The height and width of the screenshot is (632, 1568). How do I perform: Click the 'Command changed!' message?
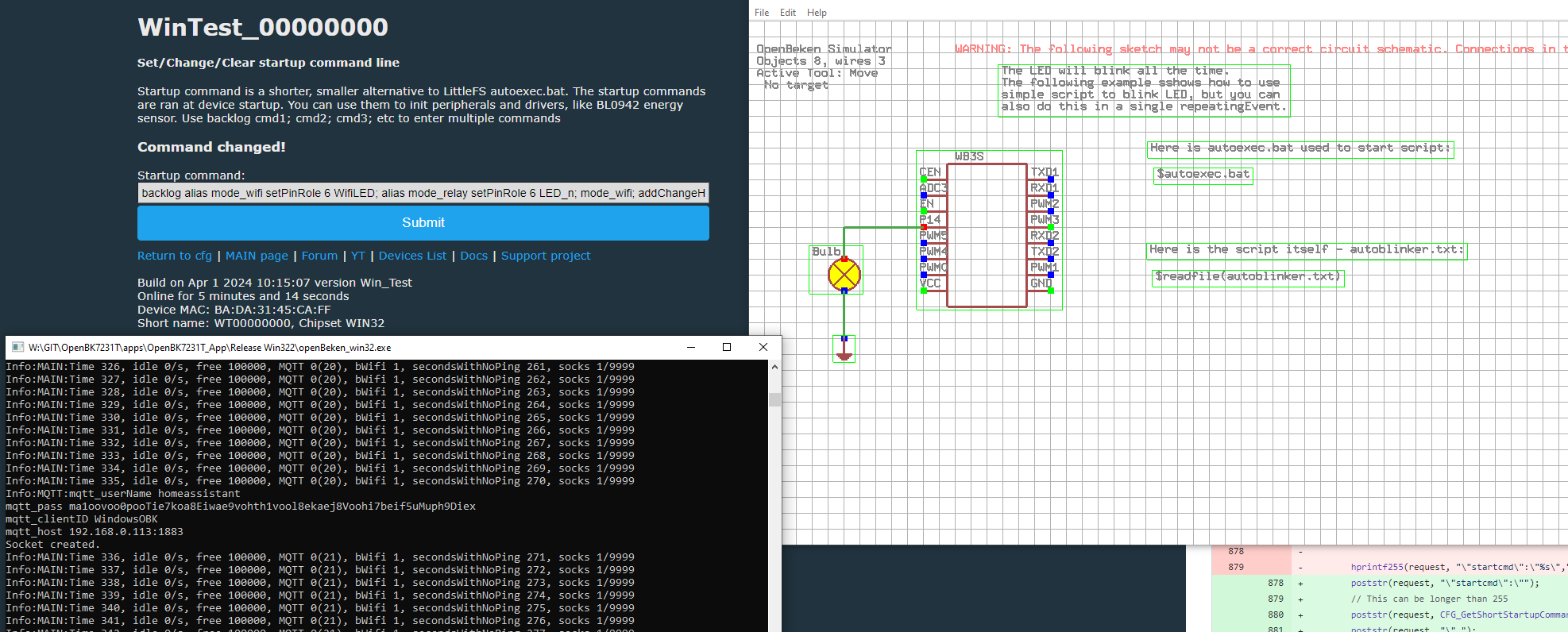coord(211,147)
